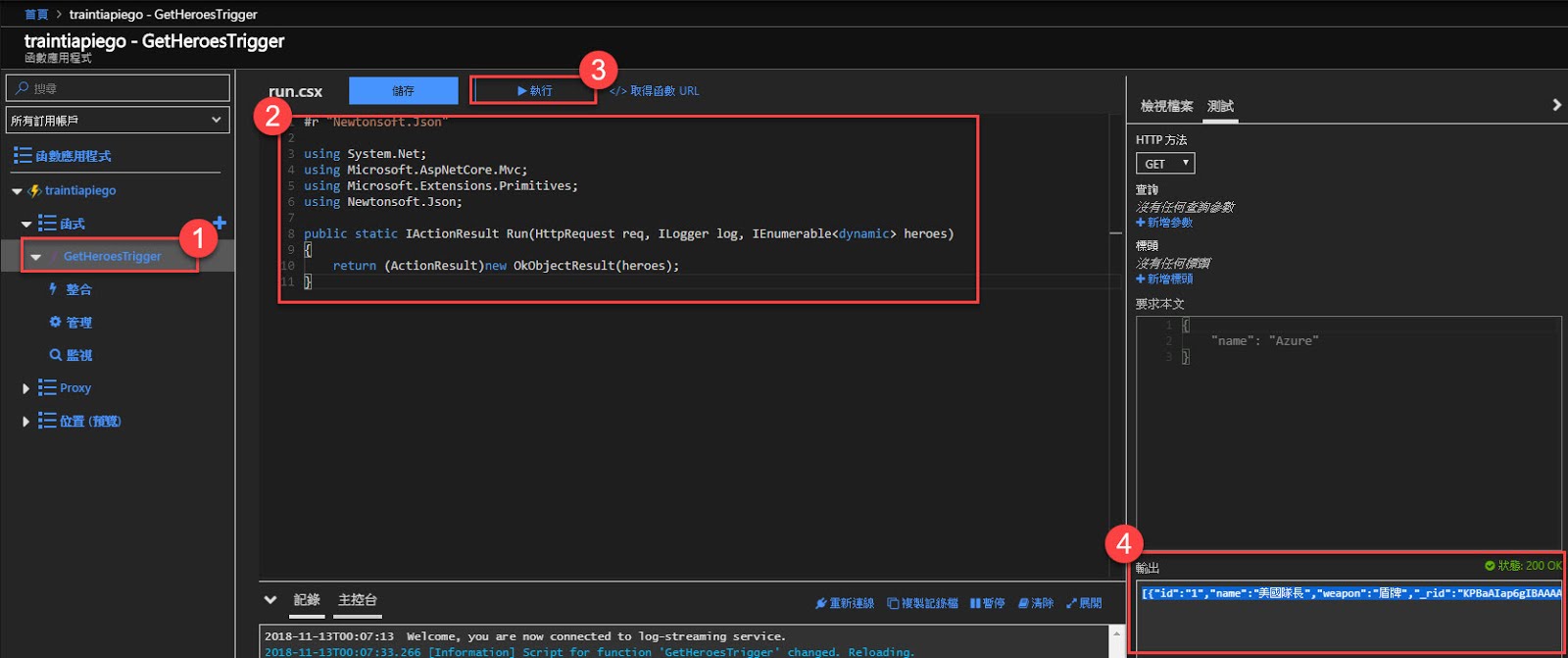Image resolution: width=1568 pixels, height=658 pixels.
Task: Click the 'using Newtonsoft.Json;' code line
Action: point(383,201)
